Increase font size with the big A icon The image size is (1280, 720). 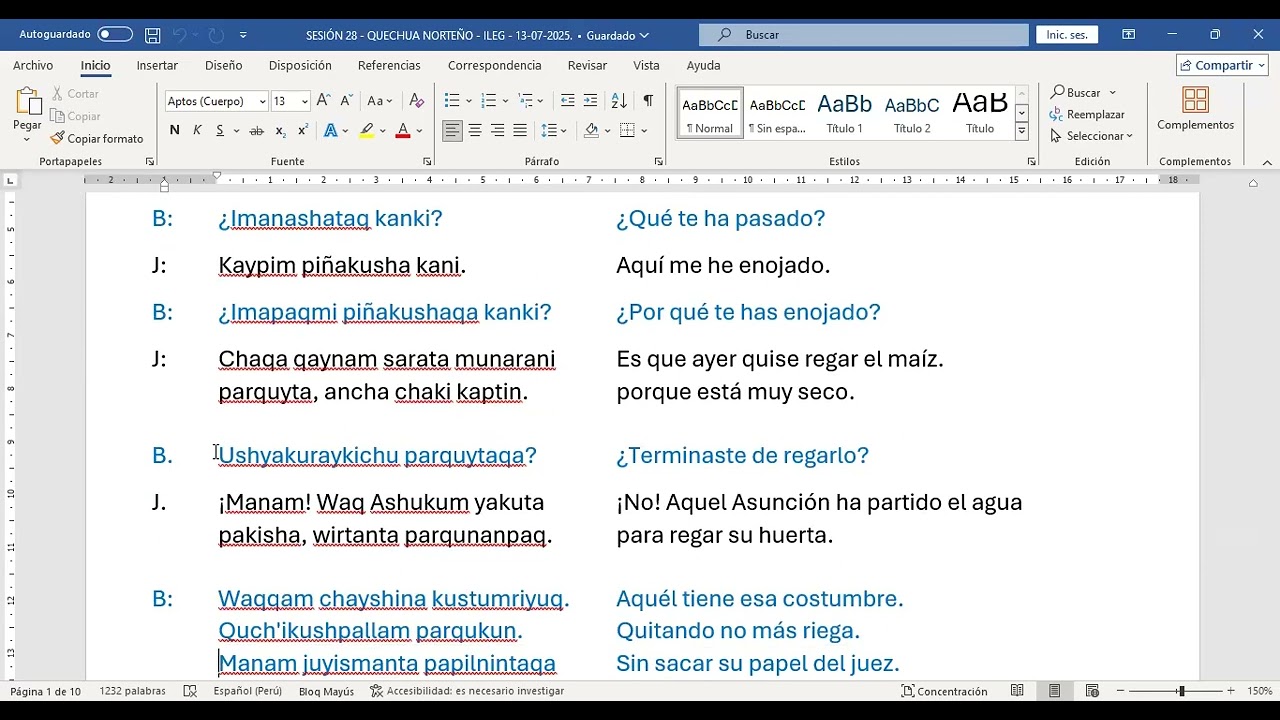(x=323, y=101)
